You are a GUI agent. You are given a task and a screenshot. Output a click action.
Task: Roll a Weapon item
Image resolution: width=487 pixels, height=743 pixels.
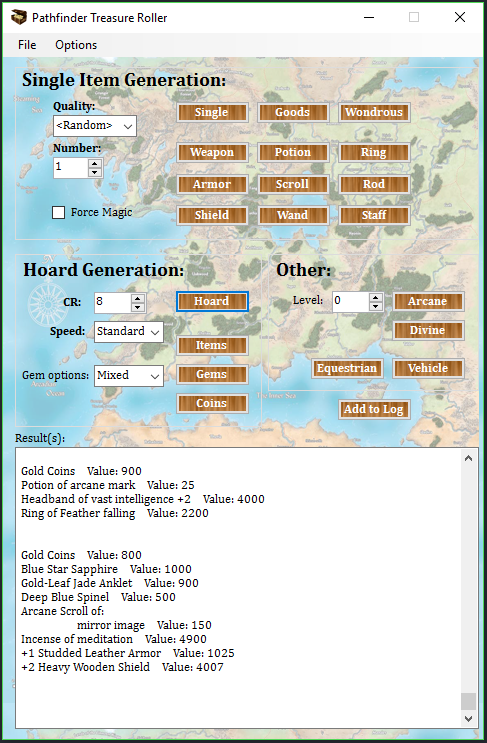click(212, 152)
